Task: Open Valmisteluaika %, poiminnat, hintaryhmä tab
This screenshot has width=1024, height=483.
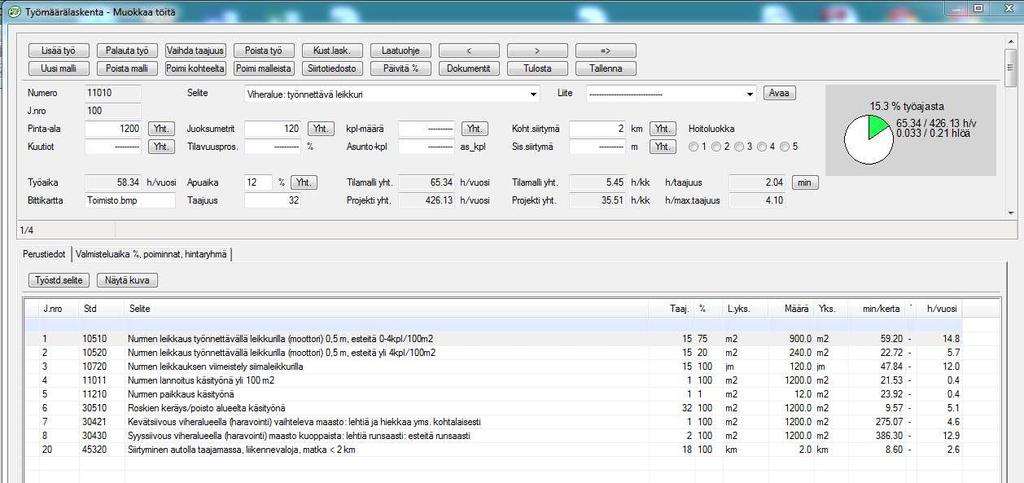Action: [151, 255]
